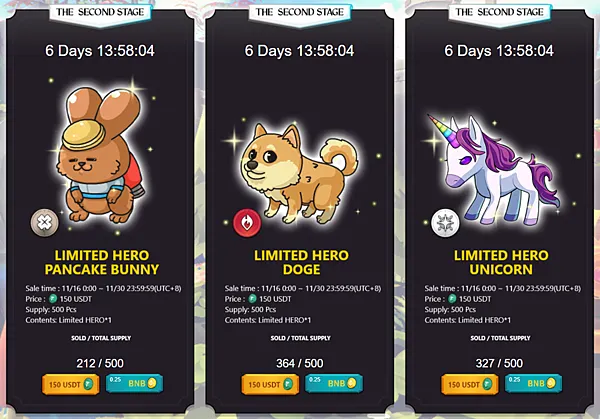Image resolution: width=600 pixels, height=419 pixels.
Task: Click the green USDT icon next to Bunny price
Action: tap(53, 299)
